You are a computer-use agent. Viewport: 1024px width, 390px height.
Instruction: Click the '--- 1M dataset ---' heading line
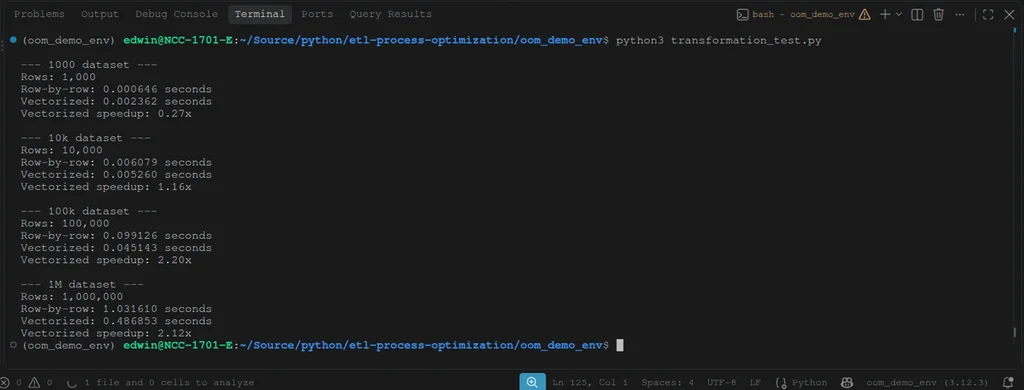[82, 284]
